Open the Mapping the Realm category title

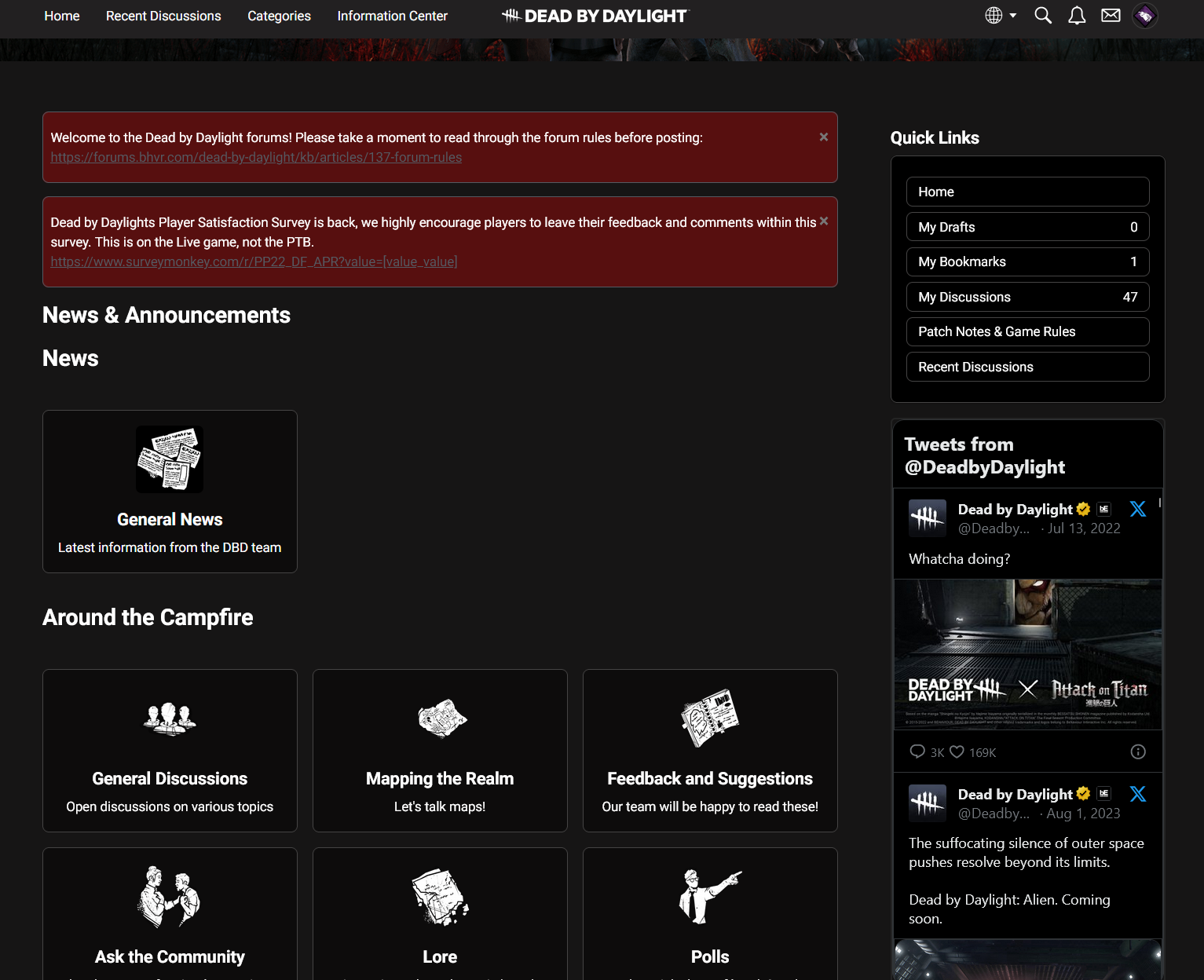(440, 778)
